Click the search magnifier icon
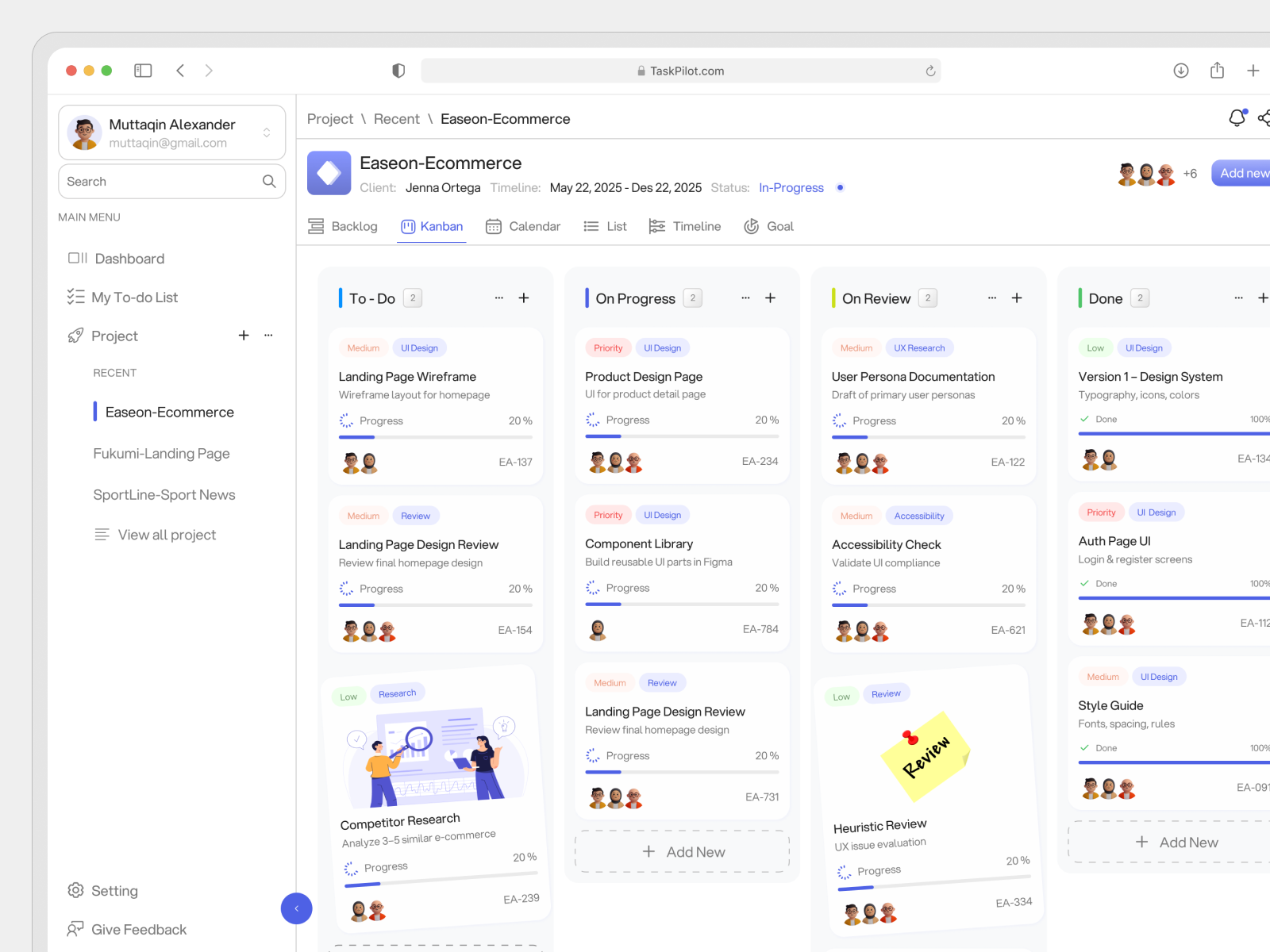 (269, 181)
